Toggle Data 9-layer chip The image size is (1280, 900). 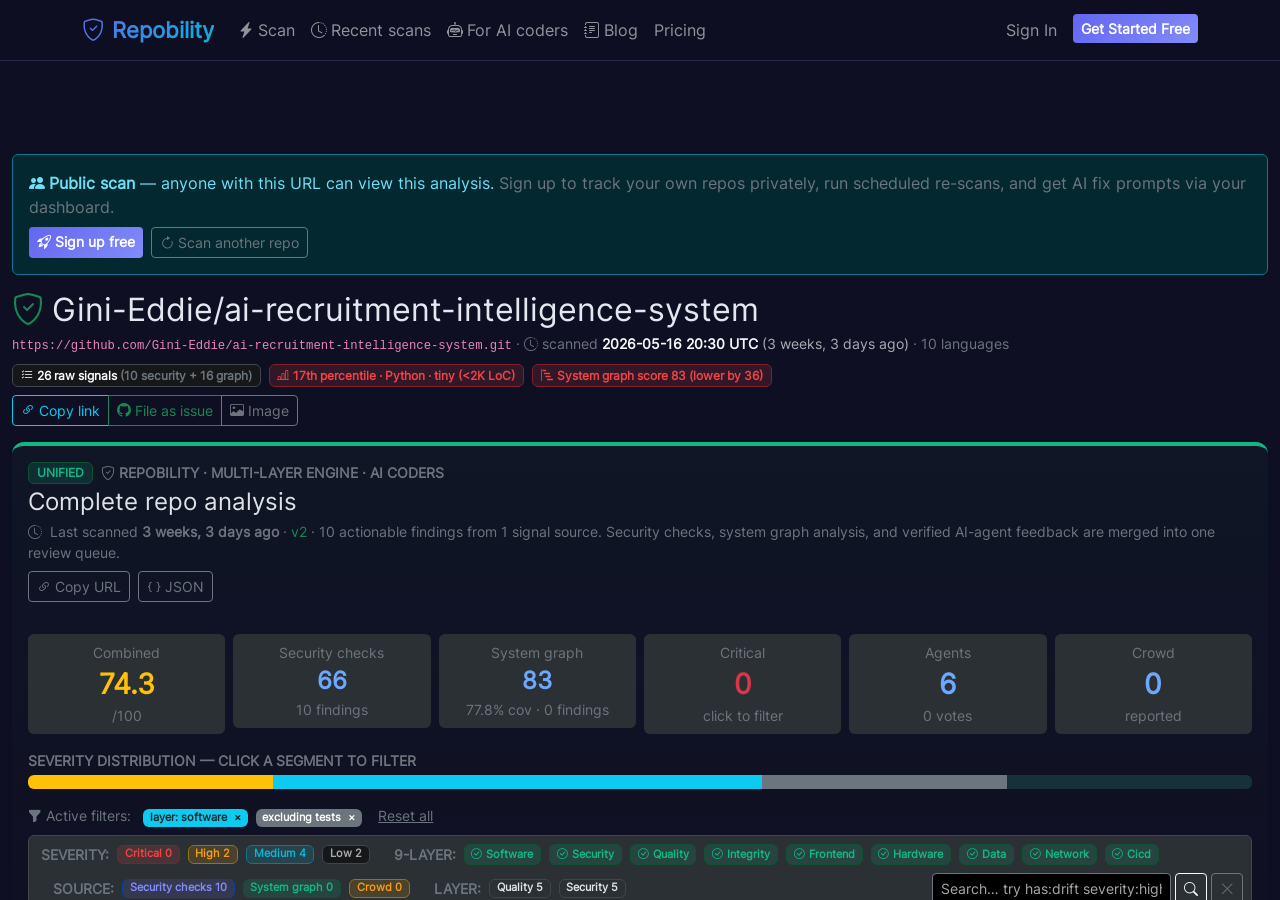[x=986, y=854]
